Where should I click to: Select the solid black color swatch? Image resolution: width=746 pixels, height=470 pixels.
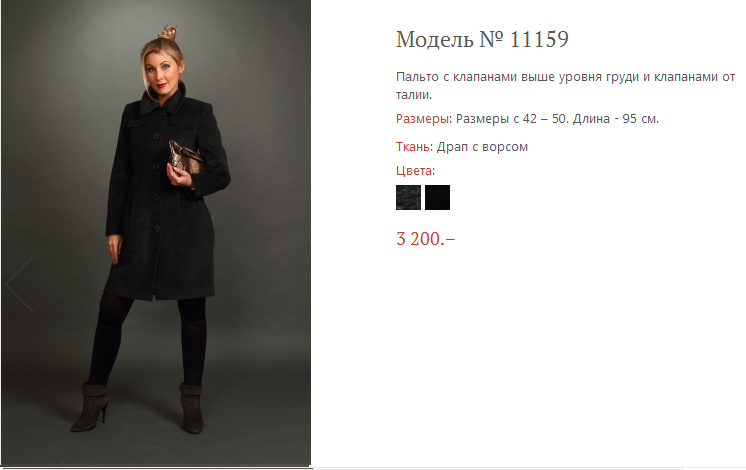tap(437, 197)
